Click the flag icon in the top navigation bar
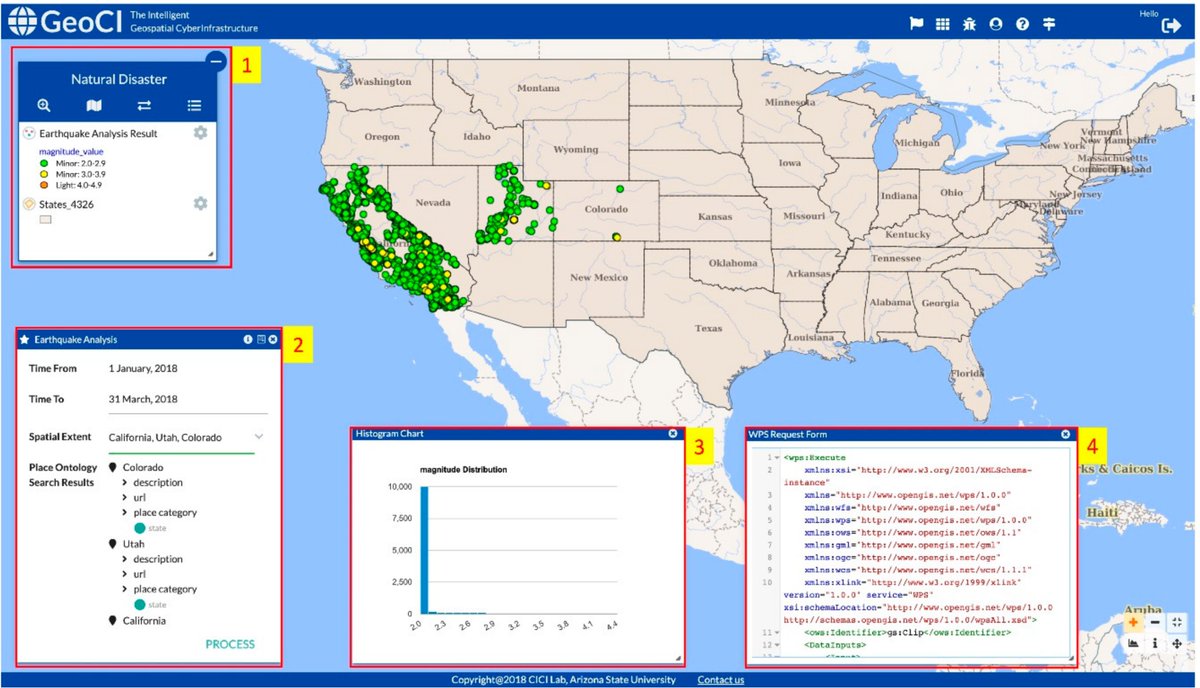1200x688 pixels. tap(916, 23)
